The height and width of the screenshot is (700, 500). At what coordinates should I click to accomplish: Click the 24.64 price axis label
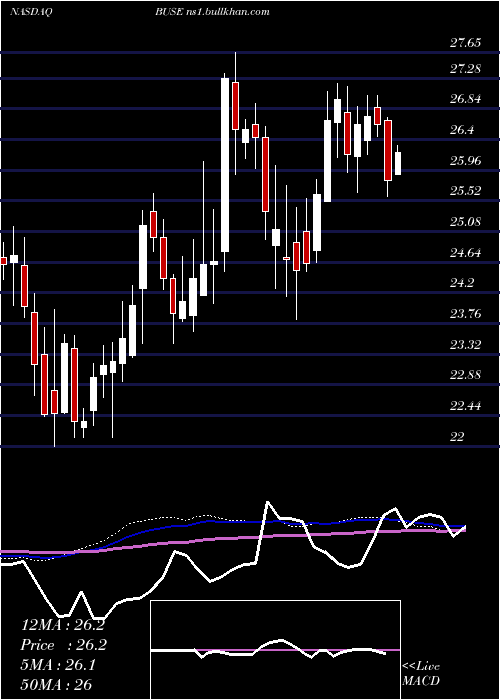(x=466, y=253)
